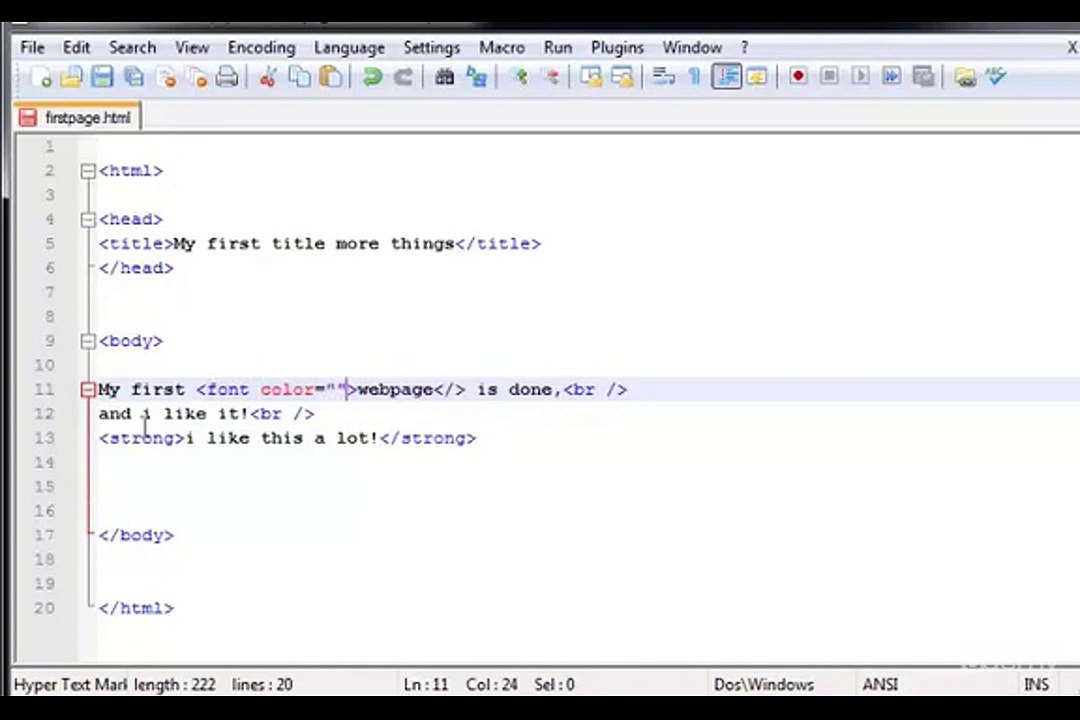
Task: Click 'Sel : 0' in the status bar
Action: point(554,684)
